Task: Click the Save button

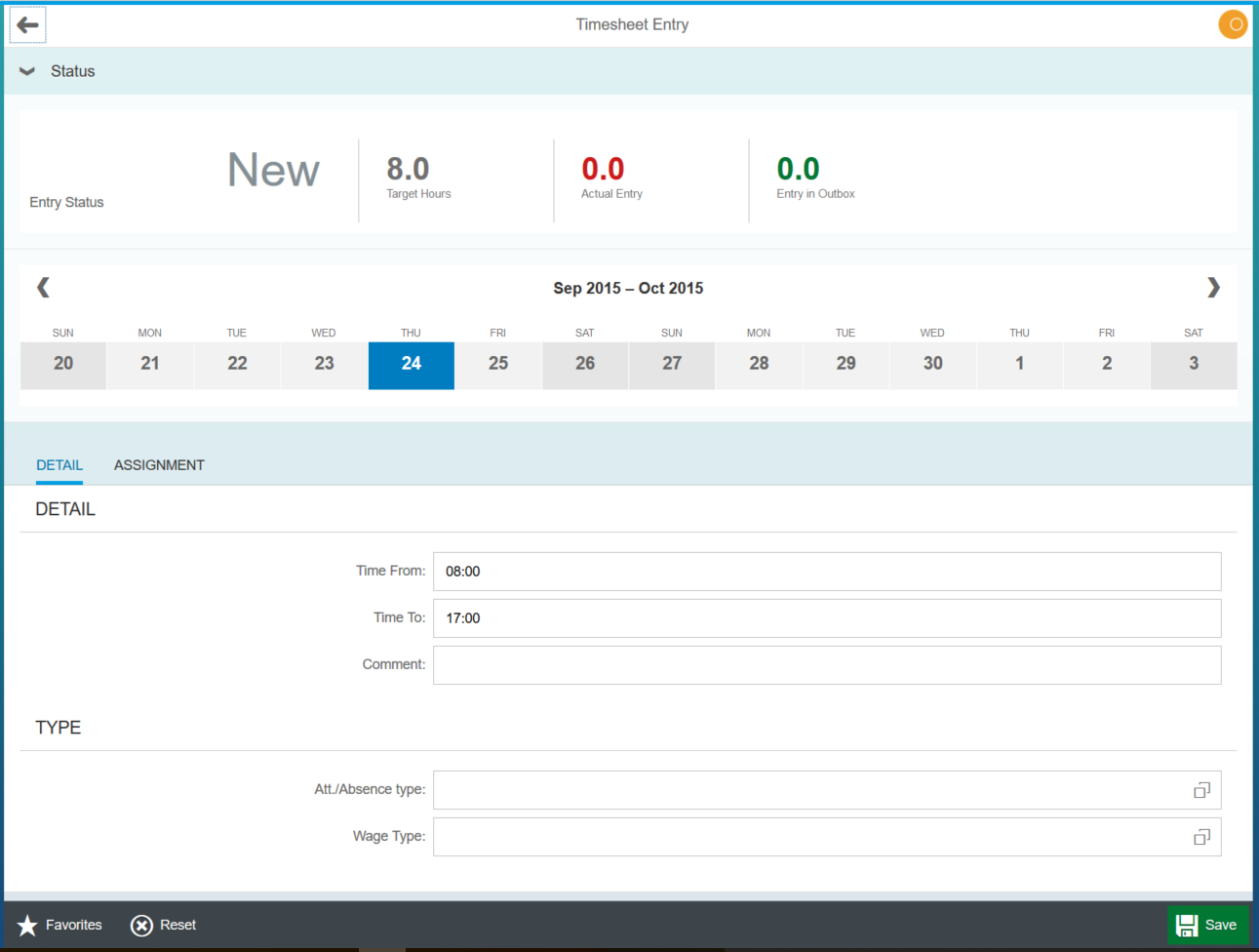Action: (x=1208, y=925)
